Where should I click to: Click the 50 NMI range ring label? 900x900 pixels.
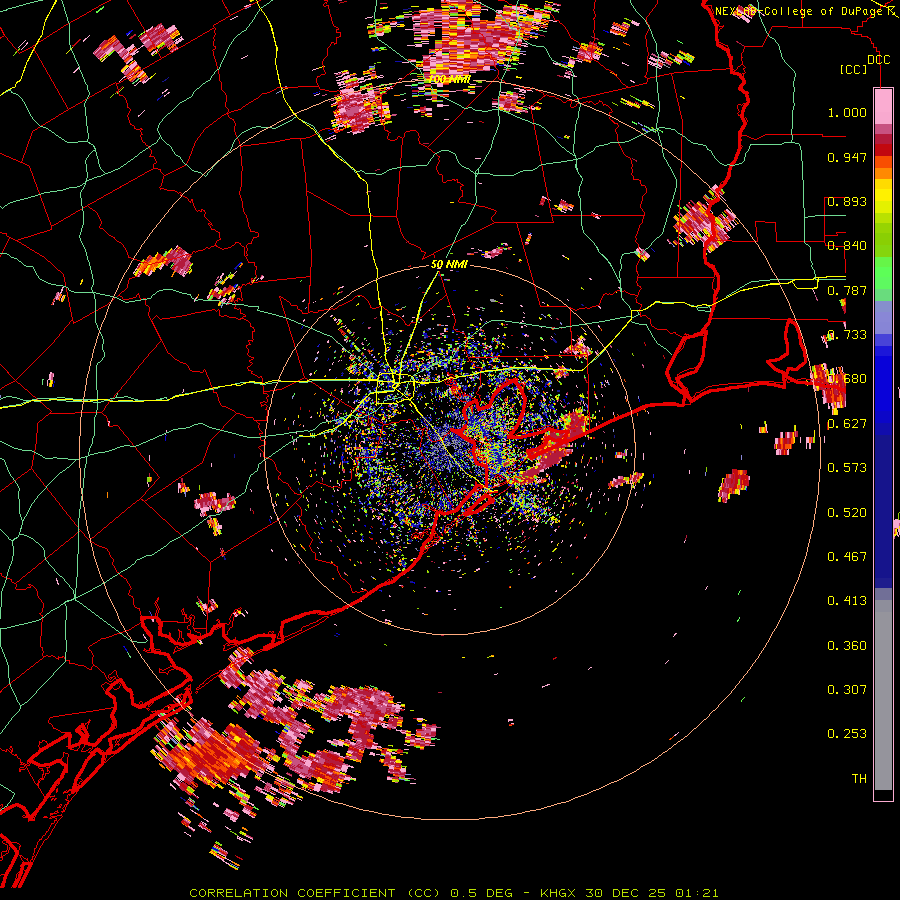point(449,265)
